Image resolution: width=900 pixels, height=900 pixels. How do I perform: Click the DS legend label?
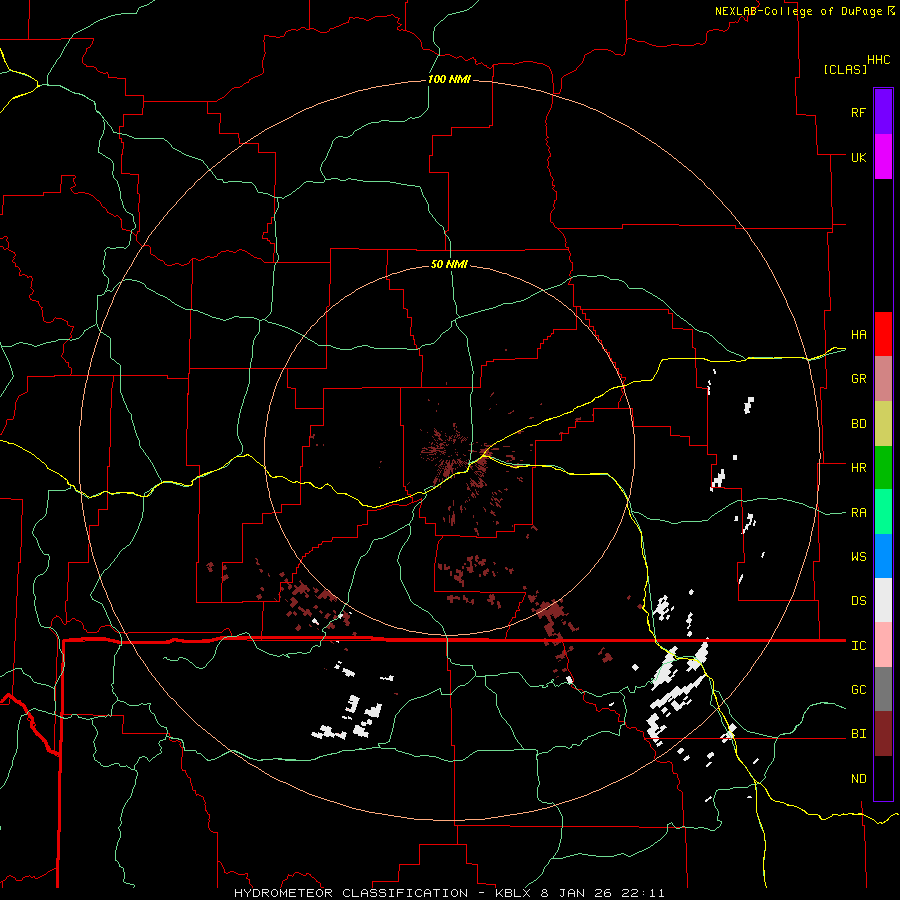[x=858, y=600]
